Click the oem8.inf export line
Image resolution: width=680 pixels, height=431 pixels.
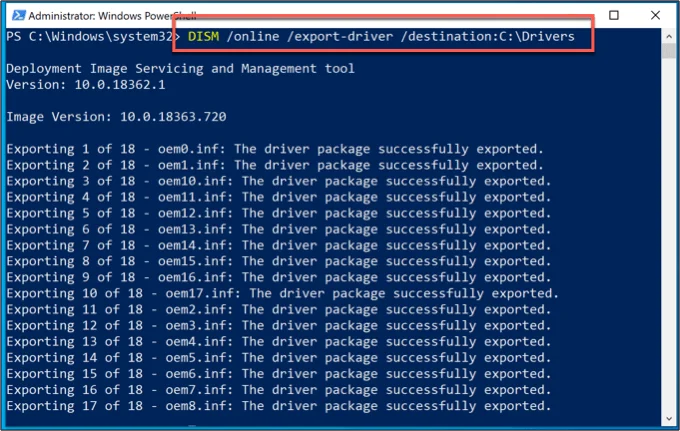(278, 405)
